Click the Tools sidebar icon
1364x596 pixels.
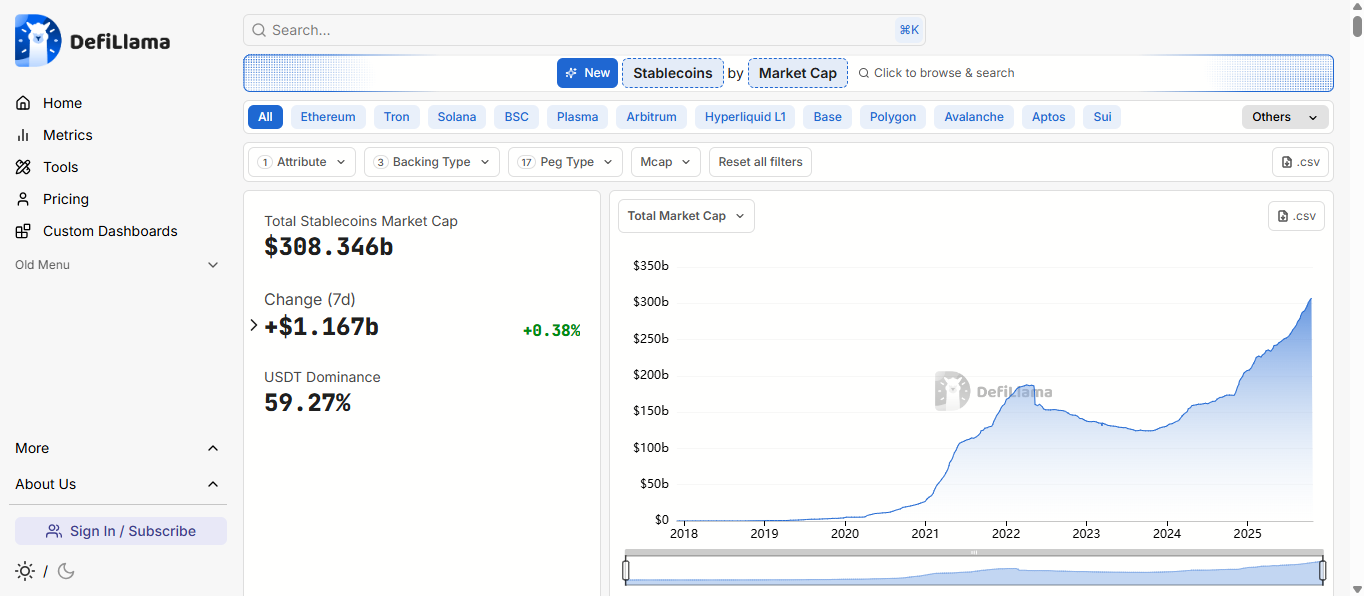pyautogui.click(x=23, y=167)
